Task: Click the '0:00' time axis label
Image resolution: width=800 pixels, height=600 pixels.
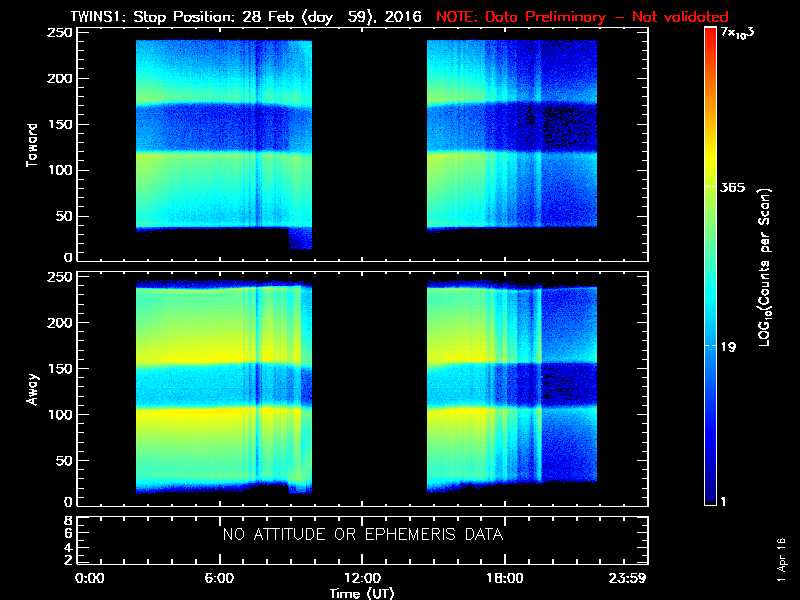Action: [89, 578]
